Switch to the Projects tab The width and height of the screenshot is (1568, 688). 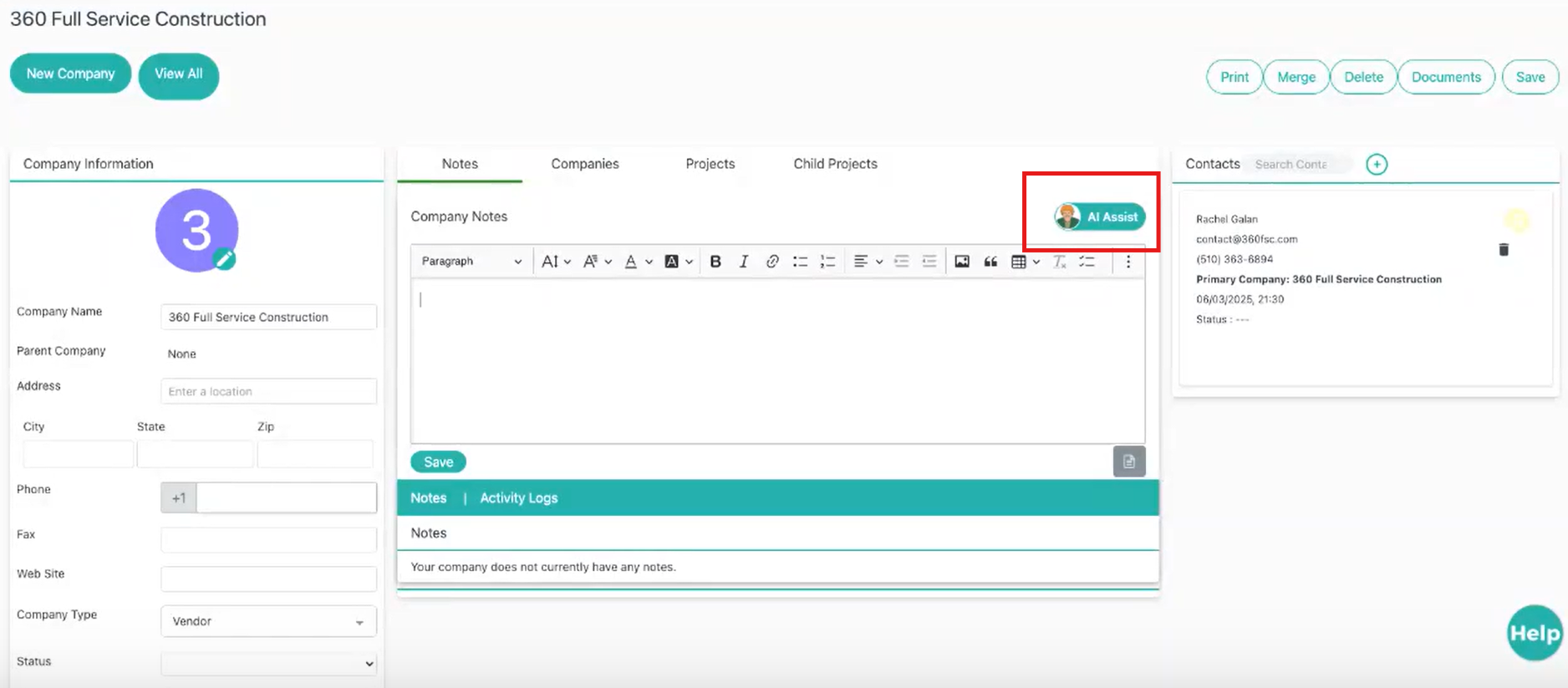(x=710, y=164)
